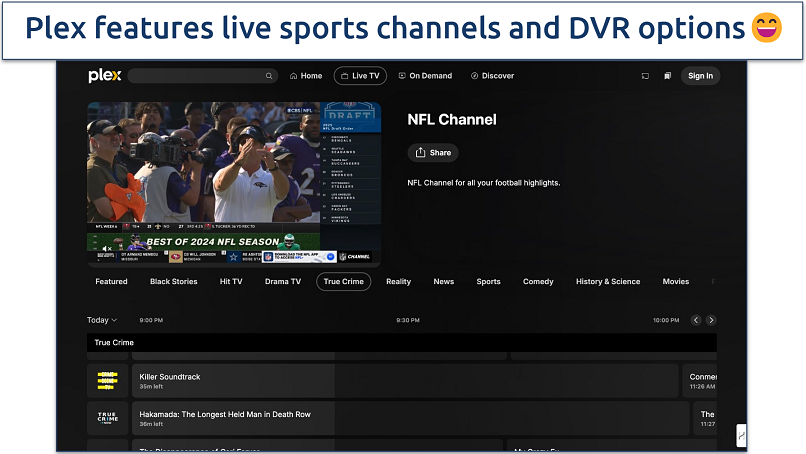Click the cast to device icon
This screenshot has width=806, height=454.
click(x=645, y=76)
